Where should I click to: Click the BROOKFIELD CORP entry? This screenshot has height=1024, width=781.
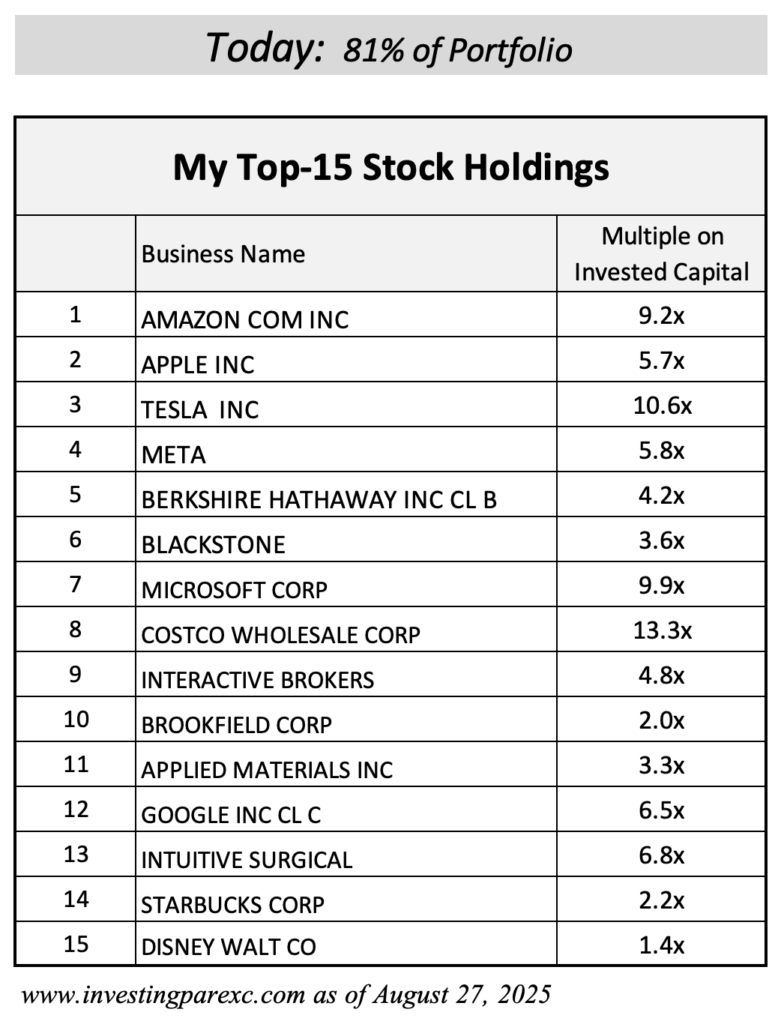pyautogui.click(x=236, y=725)
